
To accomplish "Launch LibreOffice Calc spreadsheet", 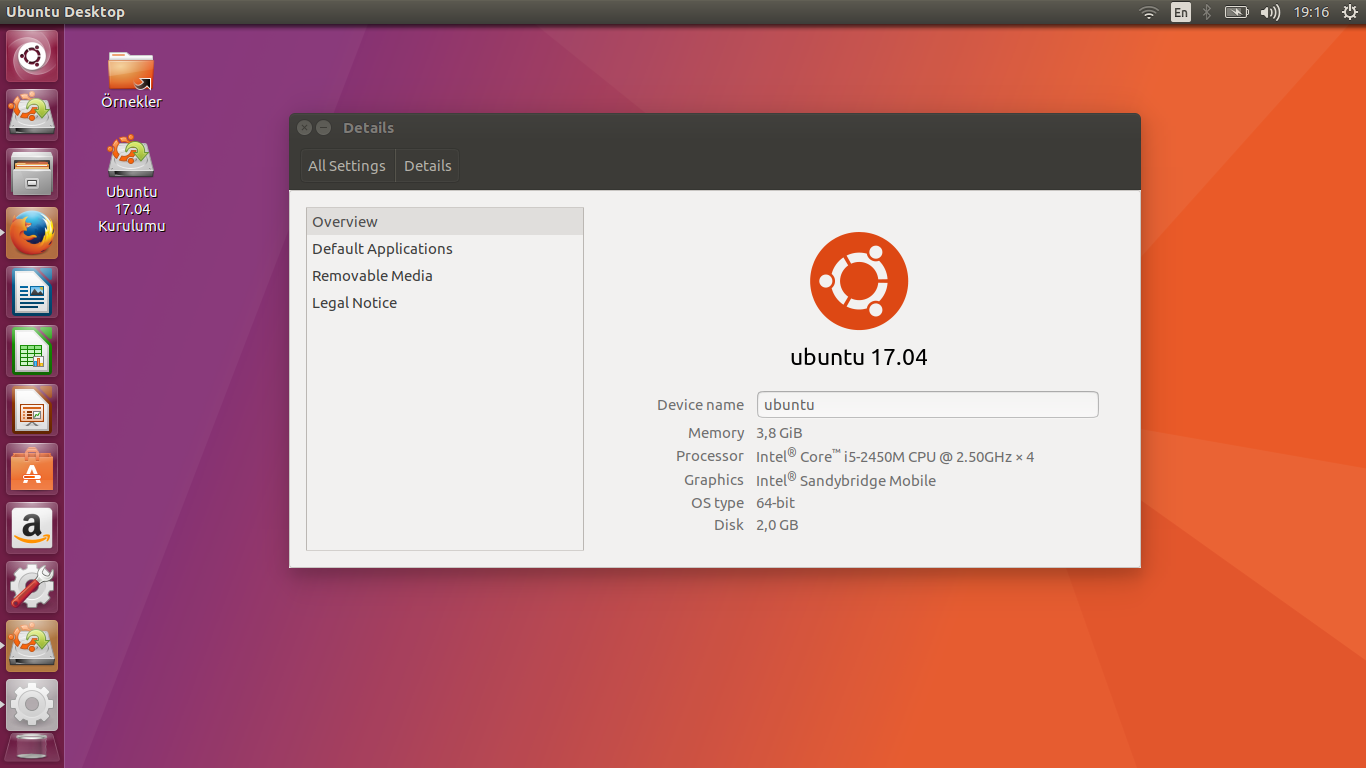I will click(32, 351).
